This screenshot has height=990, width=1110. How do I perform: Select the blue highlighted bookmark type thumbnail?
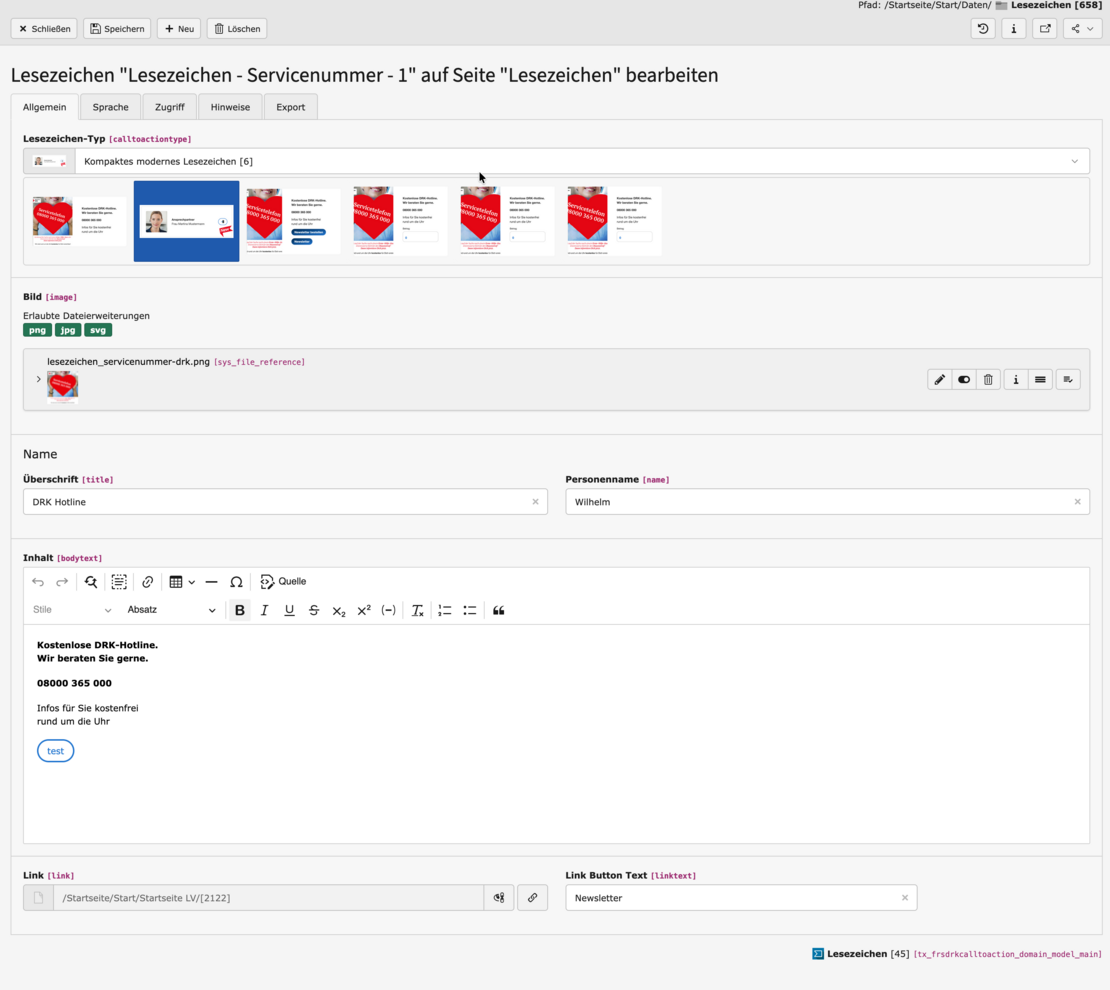click(x=187, y=221)
